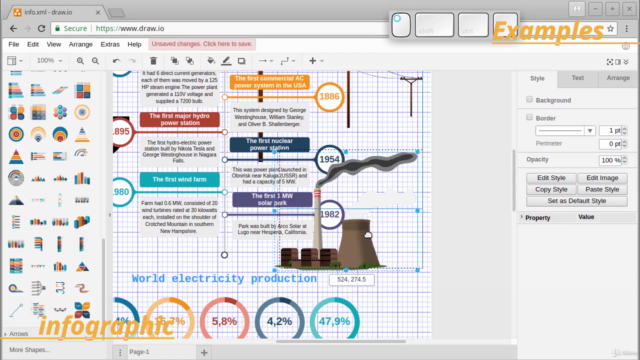Delete selection with the trash icon
The width and height of the screenshot is (640, 360).
tap(153, 61)
